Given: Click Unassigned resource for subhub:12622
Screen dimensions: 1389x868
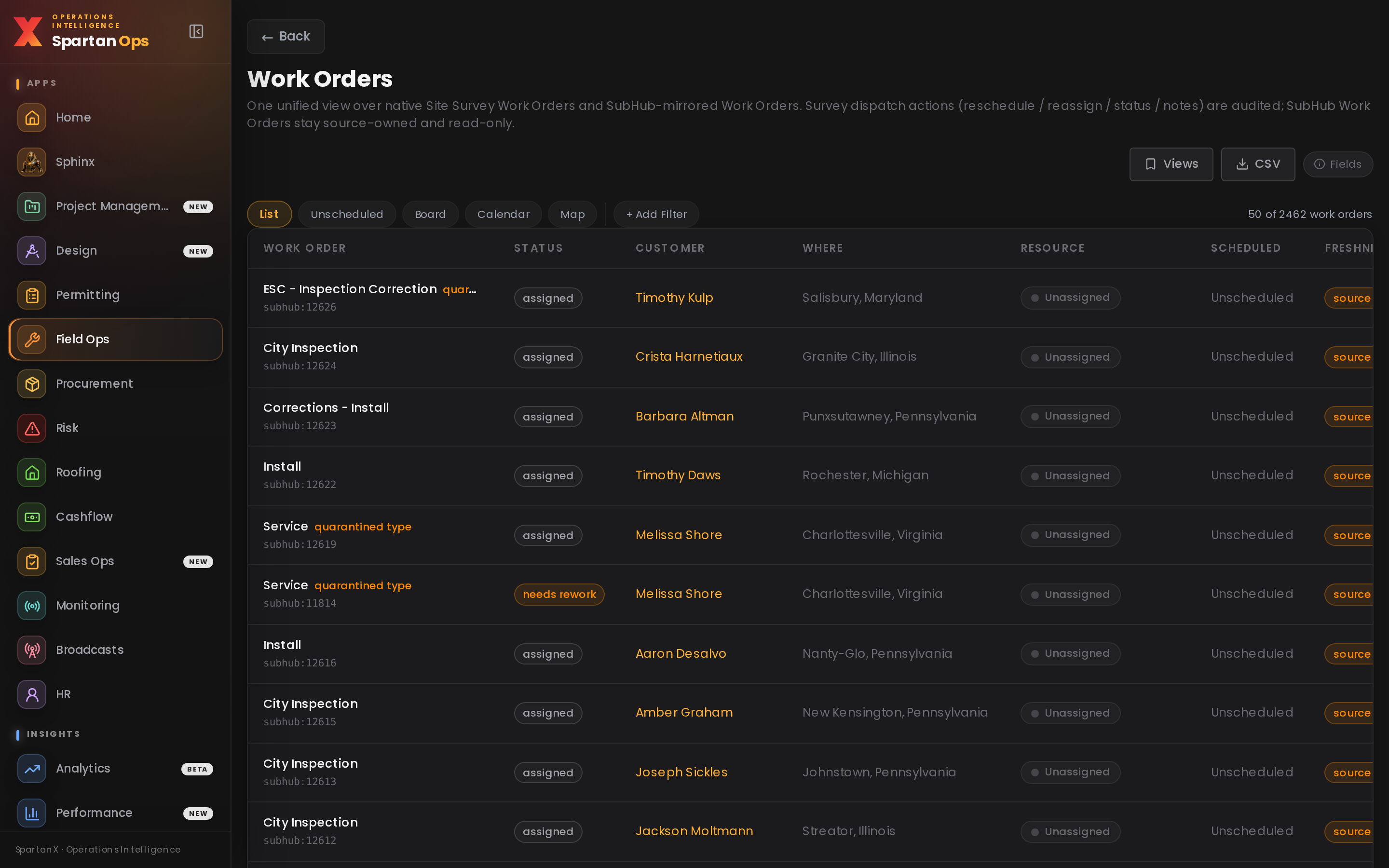Looking at the screenshot, I should 1070,476.
